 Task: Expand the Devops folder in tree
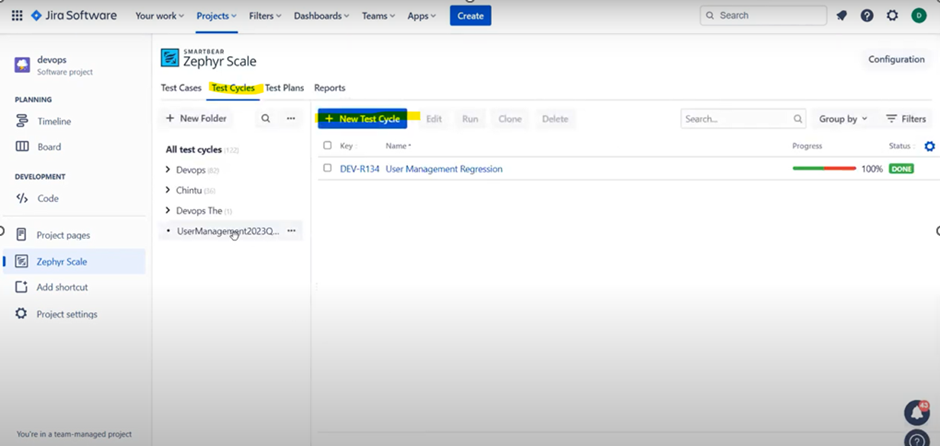tap(168, 170)
